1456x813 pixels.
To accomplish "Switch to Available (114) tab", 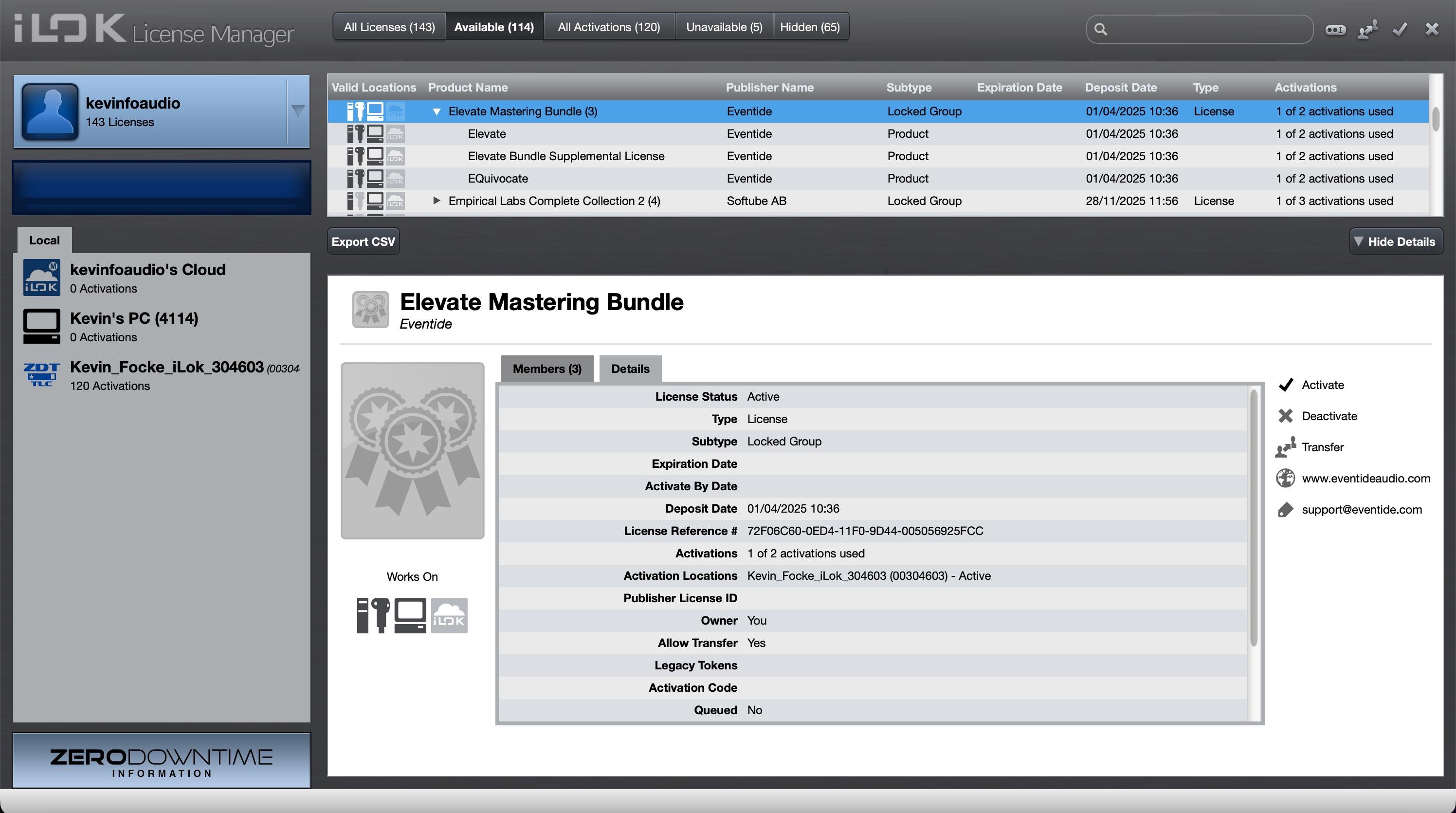I will [x=494, y=27].
